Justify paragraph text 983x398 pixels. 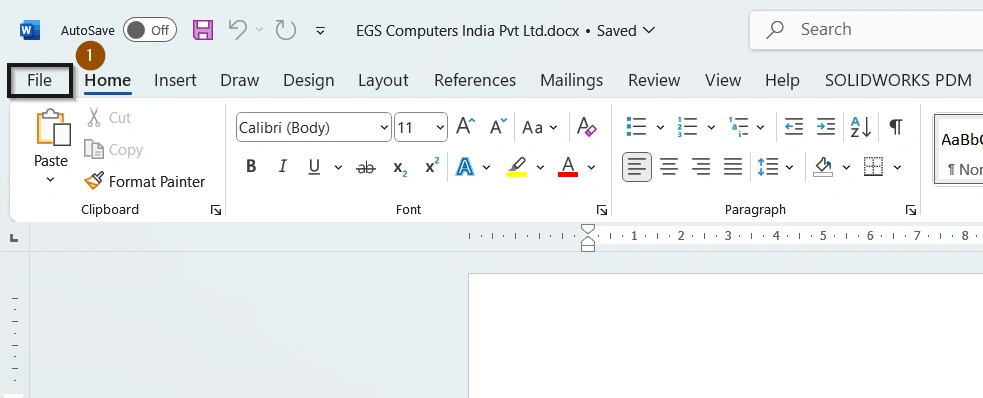732,167
